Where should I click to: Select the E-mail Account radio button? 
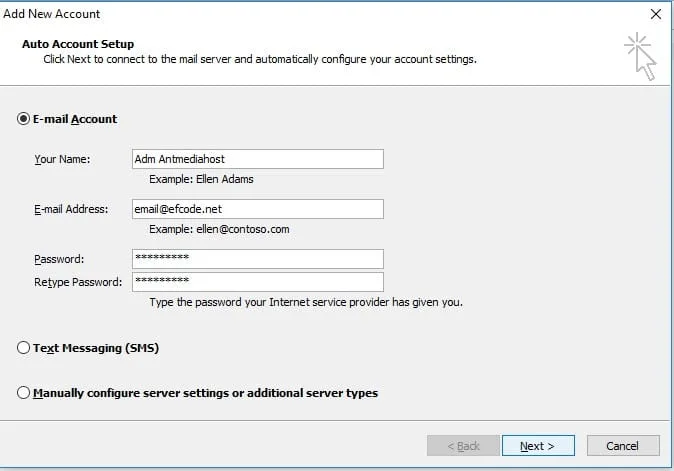[x=24, y=119]
